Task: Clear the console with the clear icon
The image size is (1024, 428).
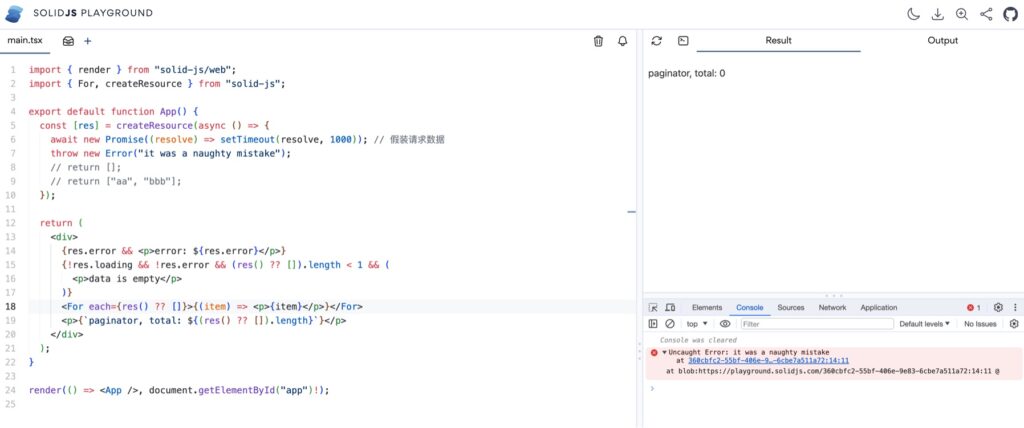Action: click(669, 324)
